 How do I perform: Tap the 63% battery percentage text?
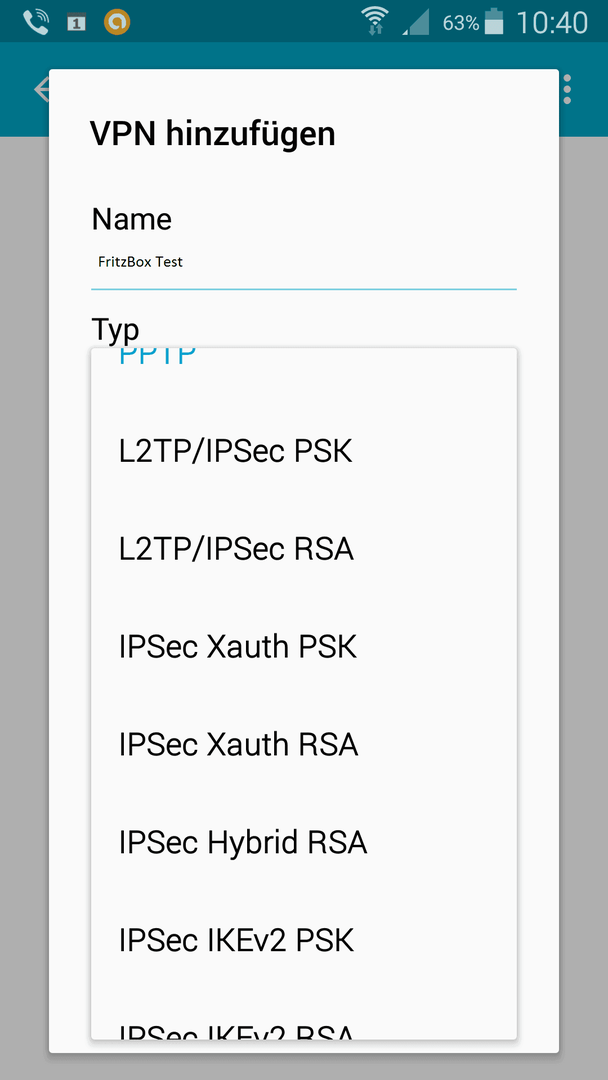(461, 23)
